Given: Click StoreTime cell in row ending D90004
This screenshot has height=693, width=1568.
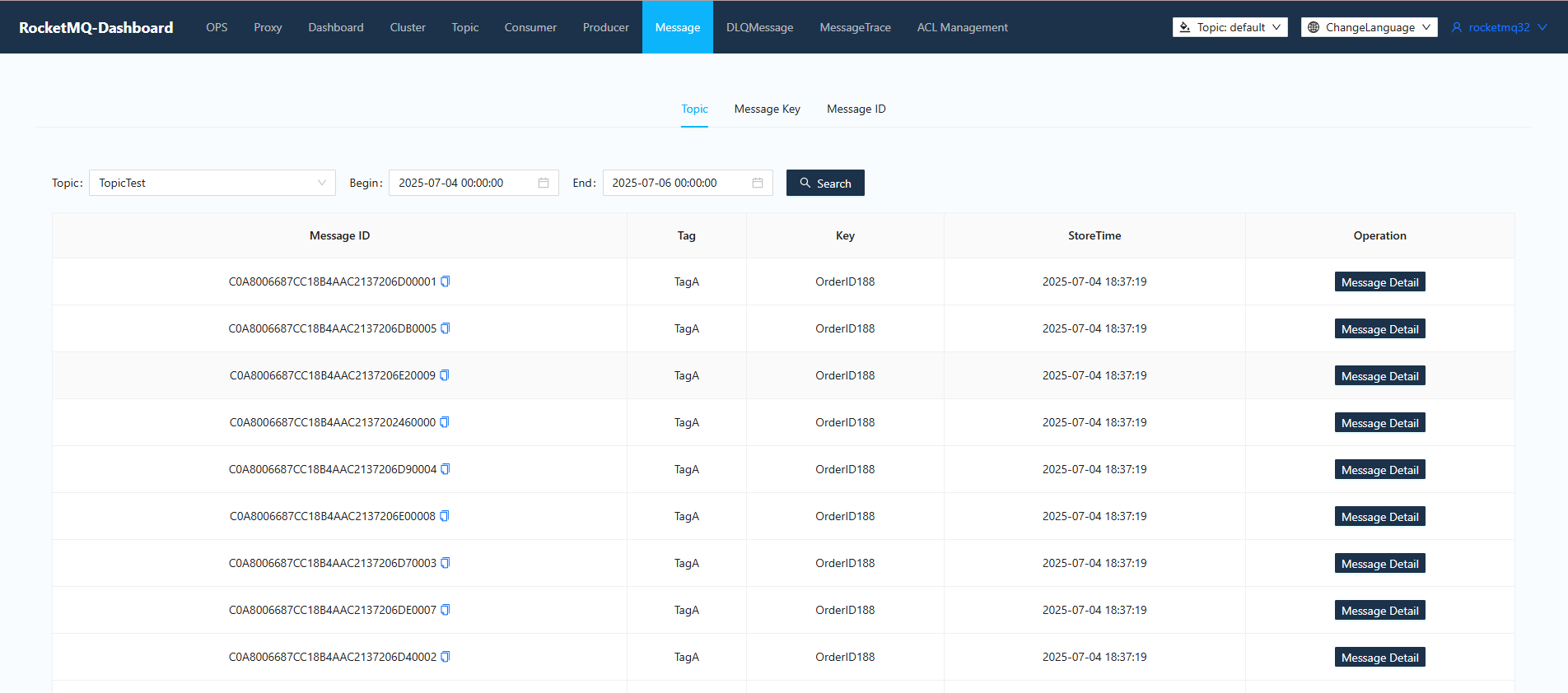Looking at the screenshot, I should pyautogui.click(x=1094, y=469).
